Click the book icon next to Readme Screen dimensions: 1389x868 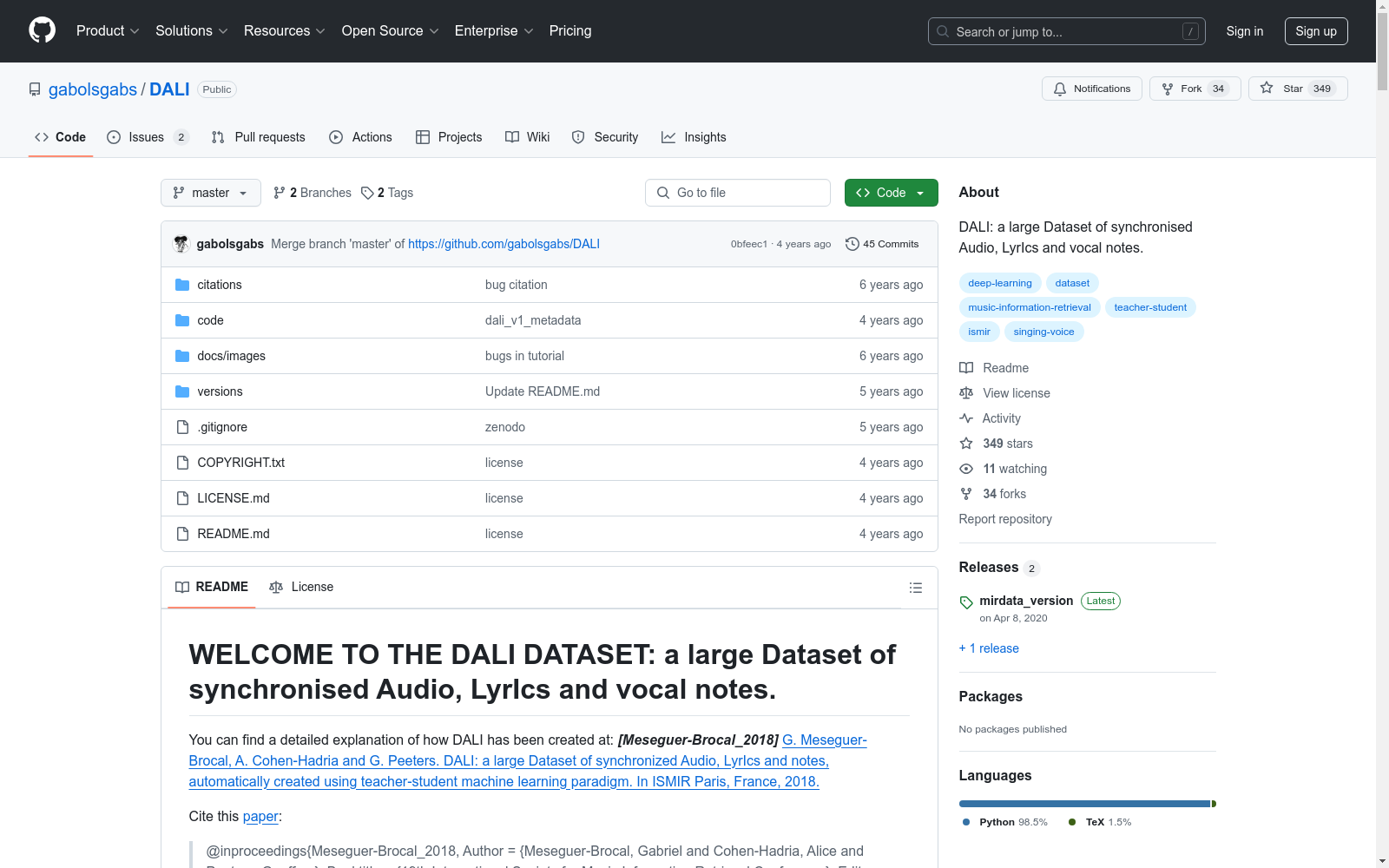(x=966, y=368)
